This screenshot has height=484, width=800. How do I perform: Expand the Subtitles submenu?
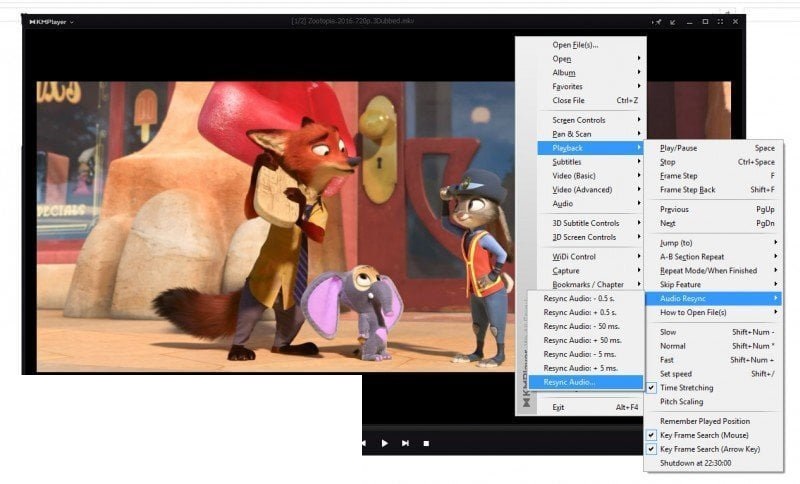591,162
